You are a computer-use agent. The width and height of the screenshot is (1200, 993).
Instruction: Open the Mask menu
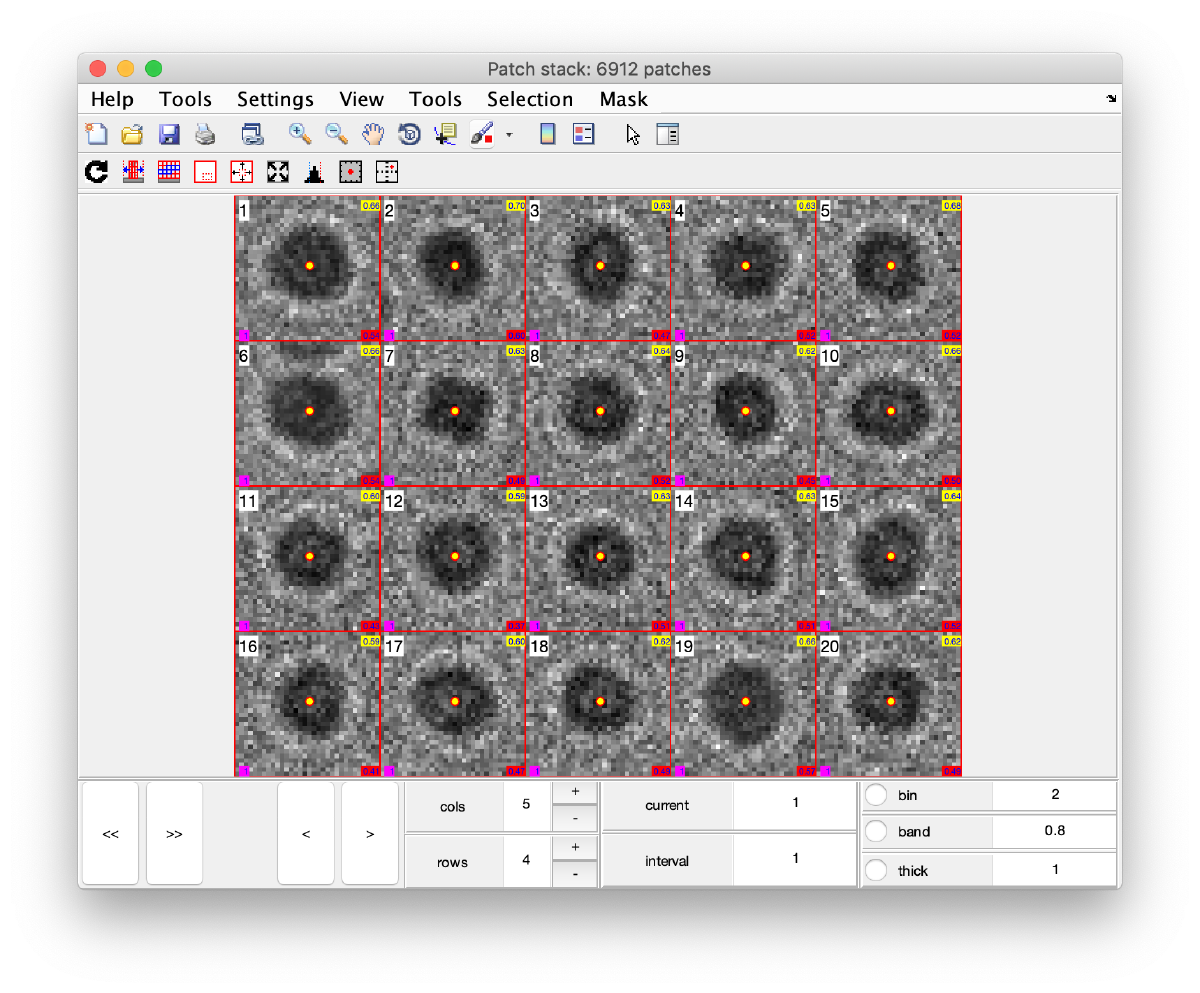[x=623, y=99]
